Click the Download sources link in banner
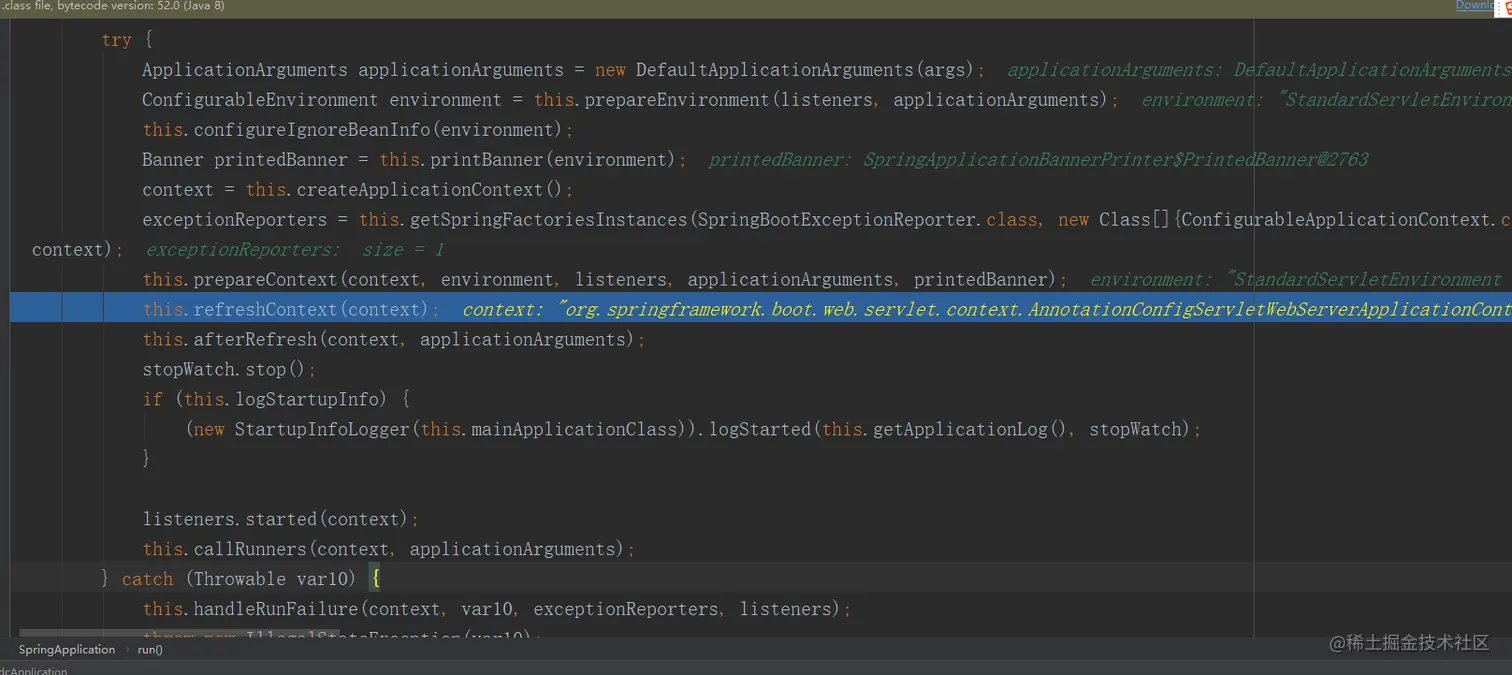Image resolution: width=1512 pixels, height=675 pixels. (1475, 5)
